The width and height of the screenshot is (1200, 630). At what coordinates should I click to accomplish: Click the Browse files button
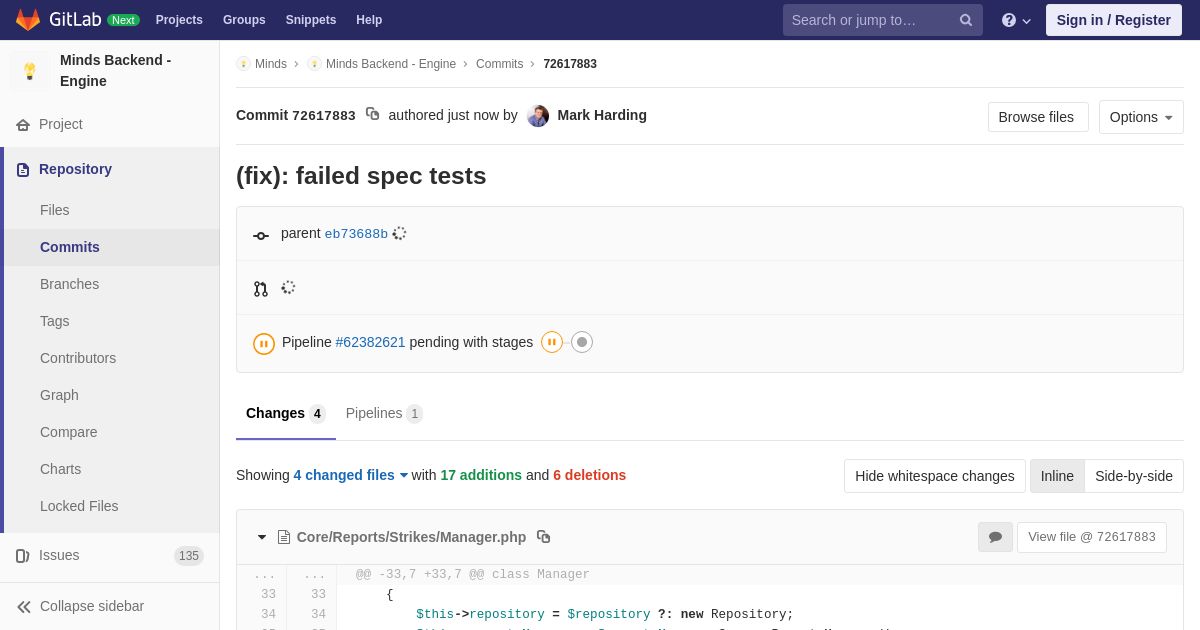1036,117
